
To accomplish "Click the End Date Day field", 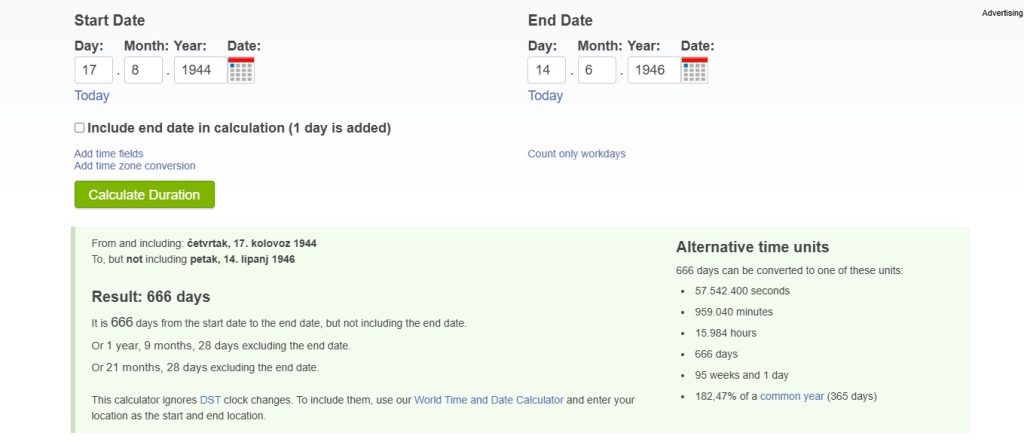I will (x=547, y=71).
